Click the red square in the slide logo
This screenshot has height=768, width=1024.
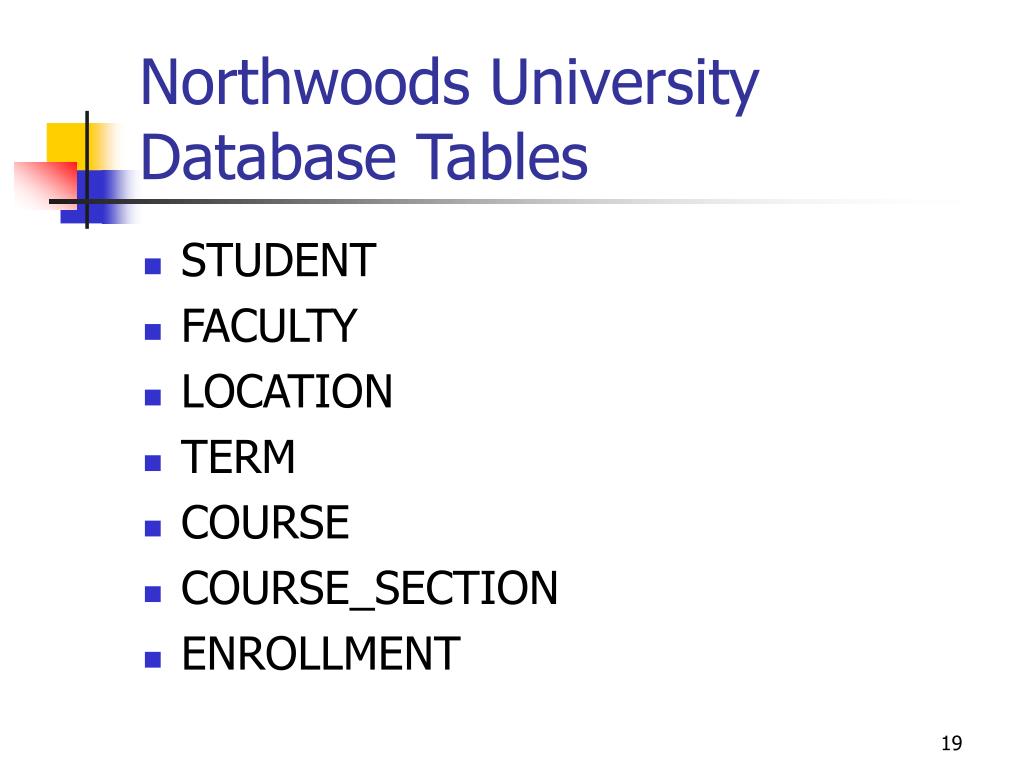click(46, 184)
